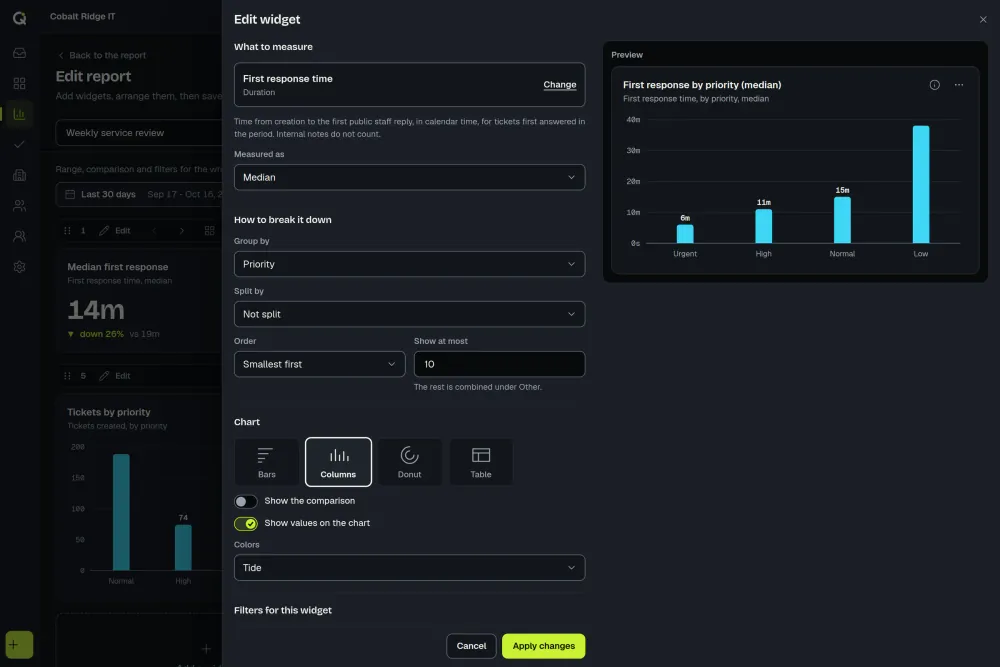Disable Show values on the chart toggle
Viewport: 1000px width, 667px height.
pos(246,524)
